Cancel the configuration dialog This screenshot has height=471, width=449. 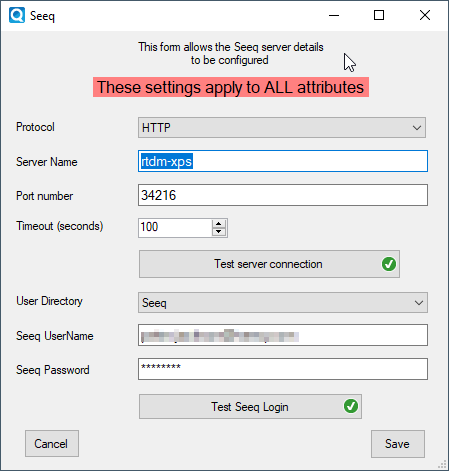pos(52,443)
